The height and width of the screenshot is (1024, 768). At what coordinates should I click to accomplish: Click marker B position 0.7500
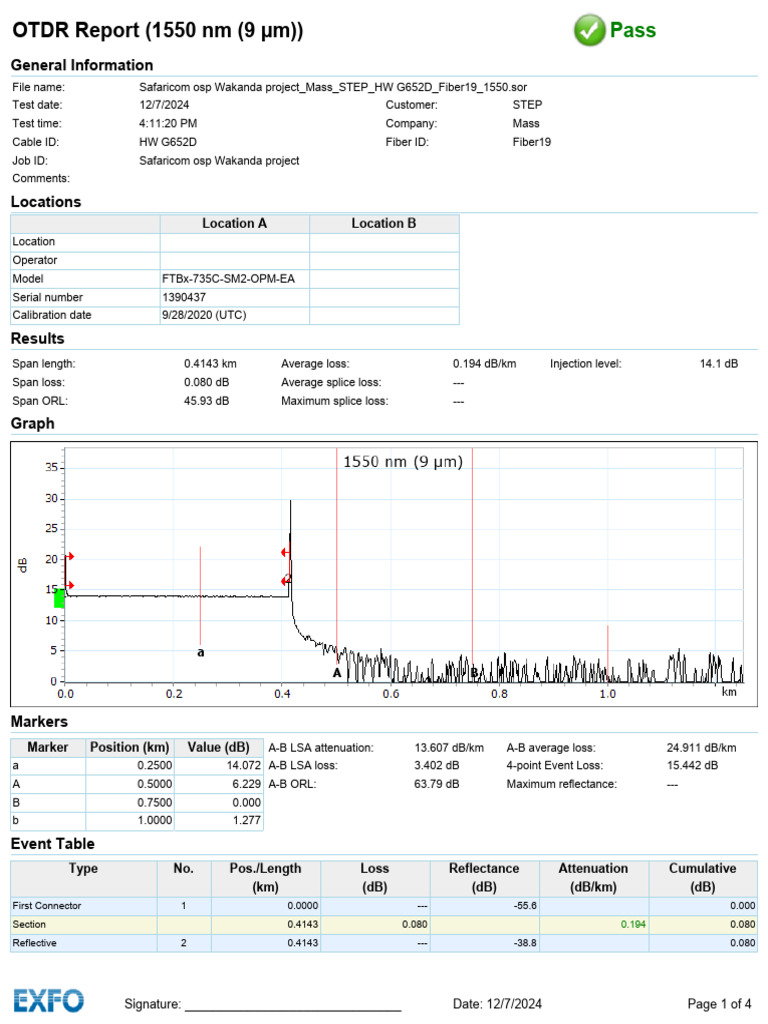pos(155,802)
